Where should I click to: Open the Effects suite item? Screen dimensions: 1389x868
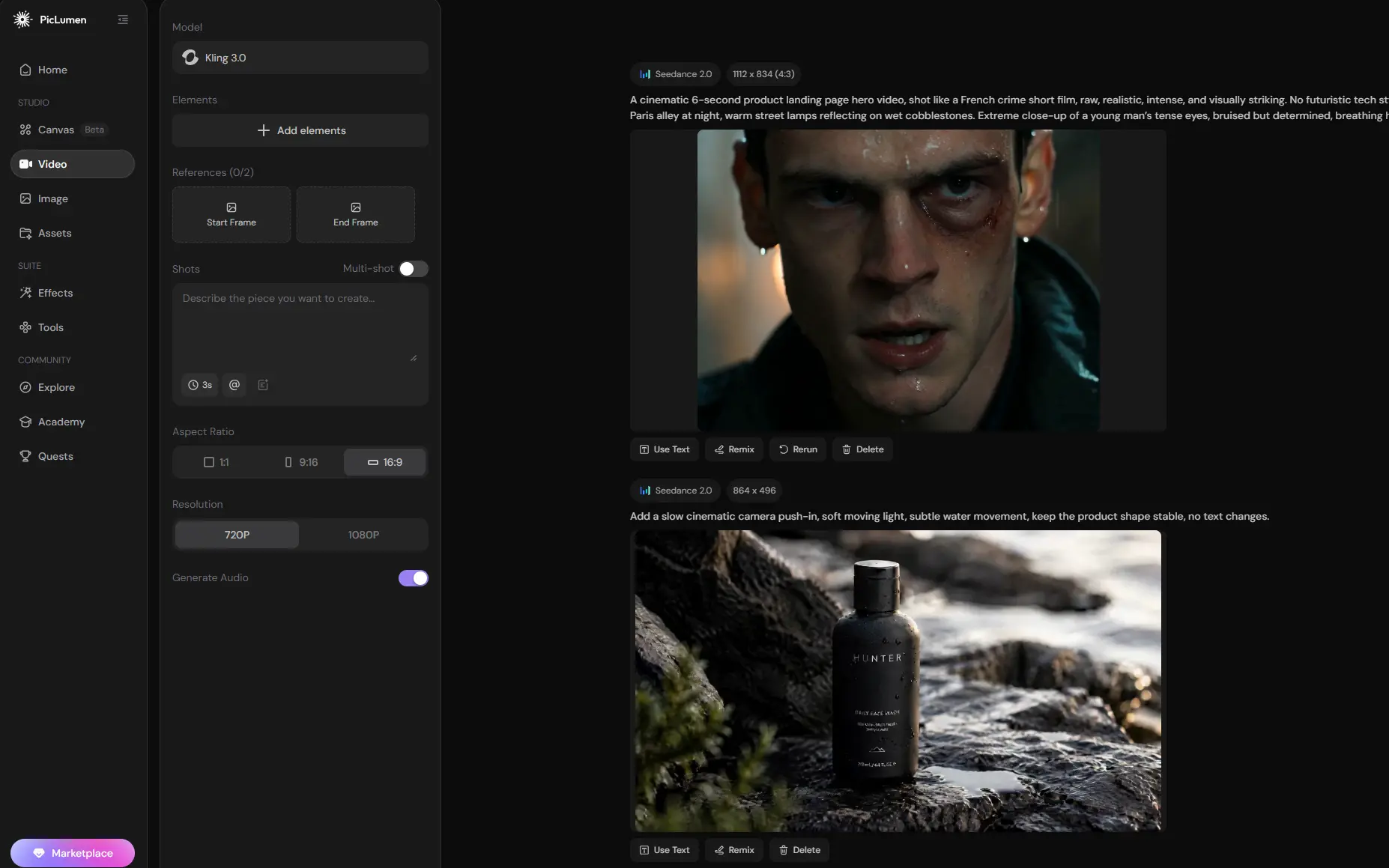73,293
